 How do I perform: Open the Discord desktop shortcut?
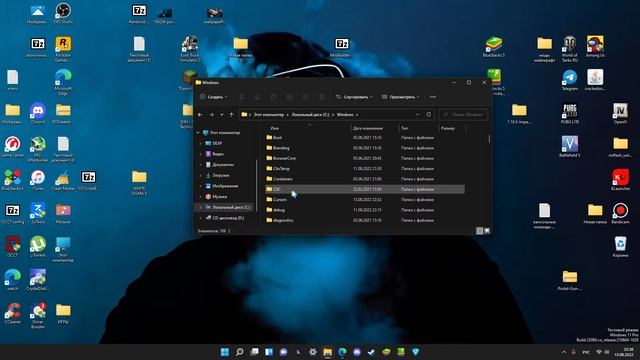pyautogui.click(x=38, y=113)
